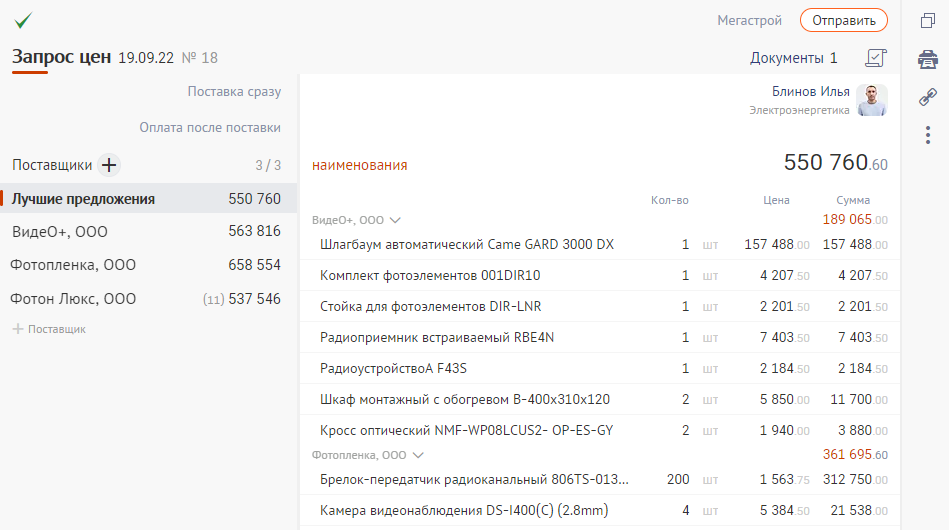Expand the ВидеО+, ООО group chevron

click(395, 220)
